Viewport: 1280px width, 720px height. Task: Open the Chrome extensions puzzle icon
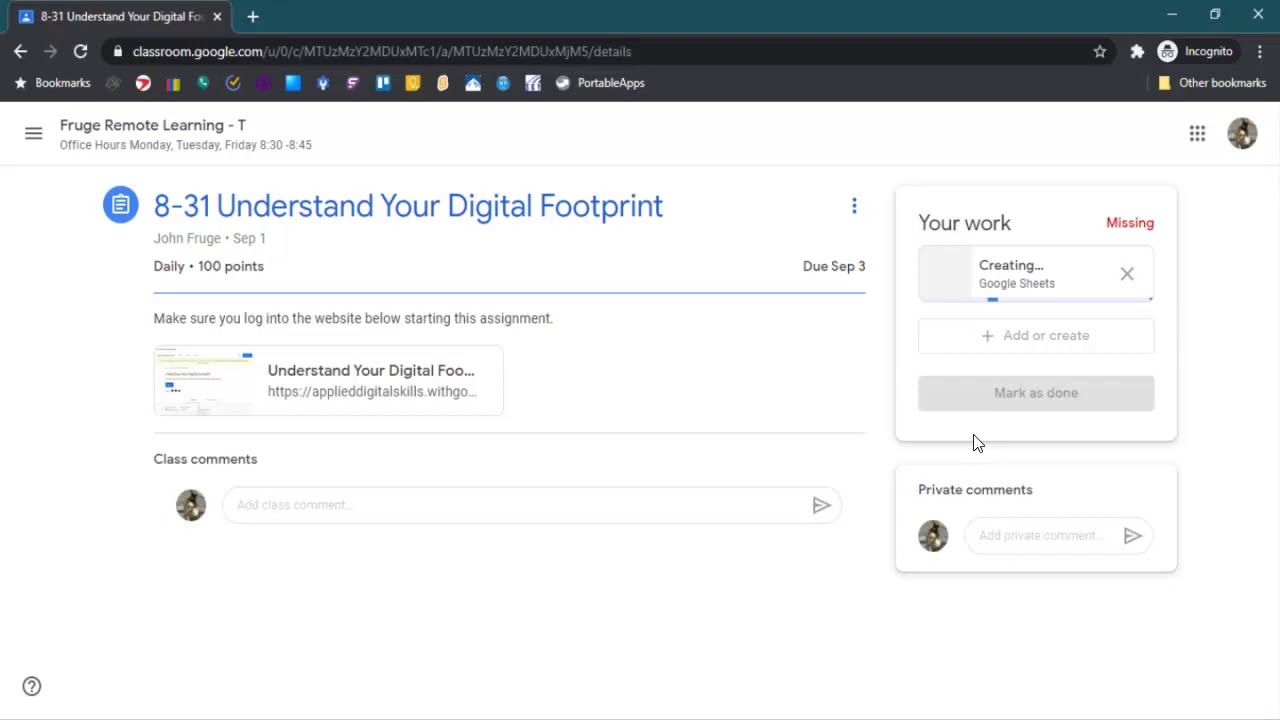1137,51
